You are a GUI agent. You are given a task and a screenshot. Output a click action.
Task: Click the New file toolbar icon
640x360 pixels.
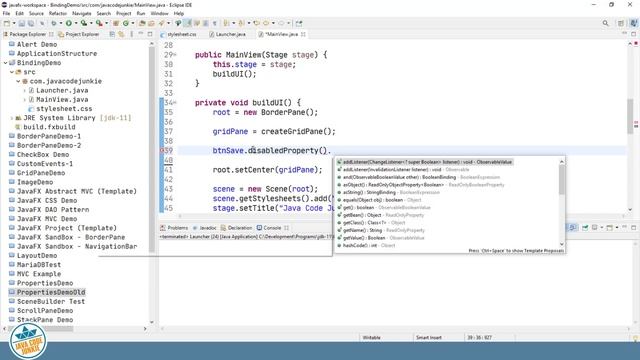click(7, 23)
